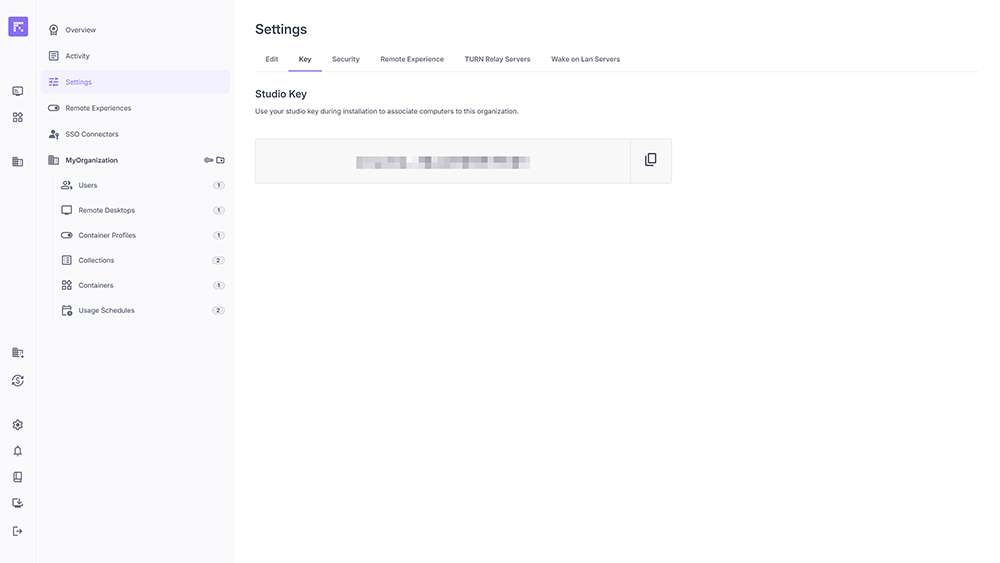The width and height of the screenshot is (1000, 563).
Task: Open the remote desktop screen icon in left rail
Action: click(x=18, y=91)
